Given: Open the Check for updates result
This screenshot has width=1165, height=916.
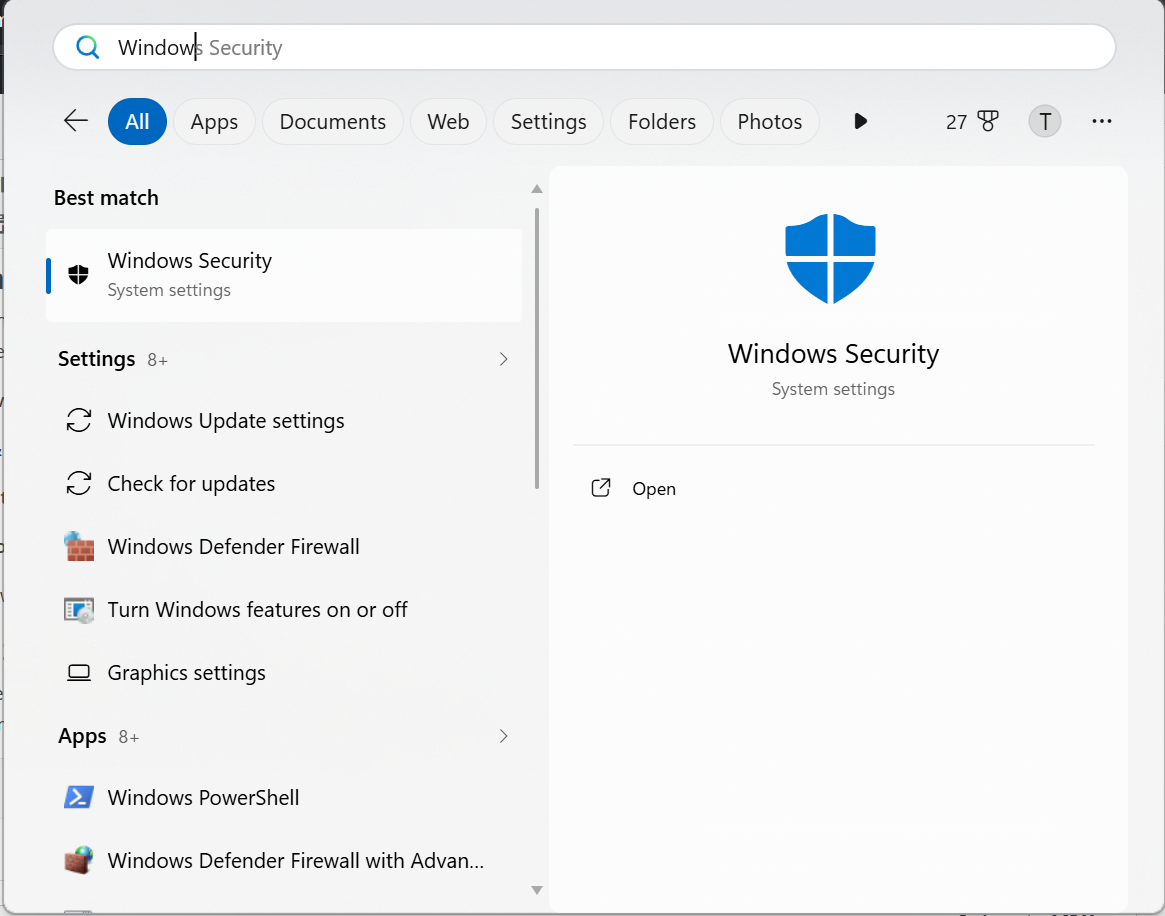Looking at the screenshot, I should 284,484.
